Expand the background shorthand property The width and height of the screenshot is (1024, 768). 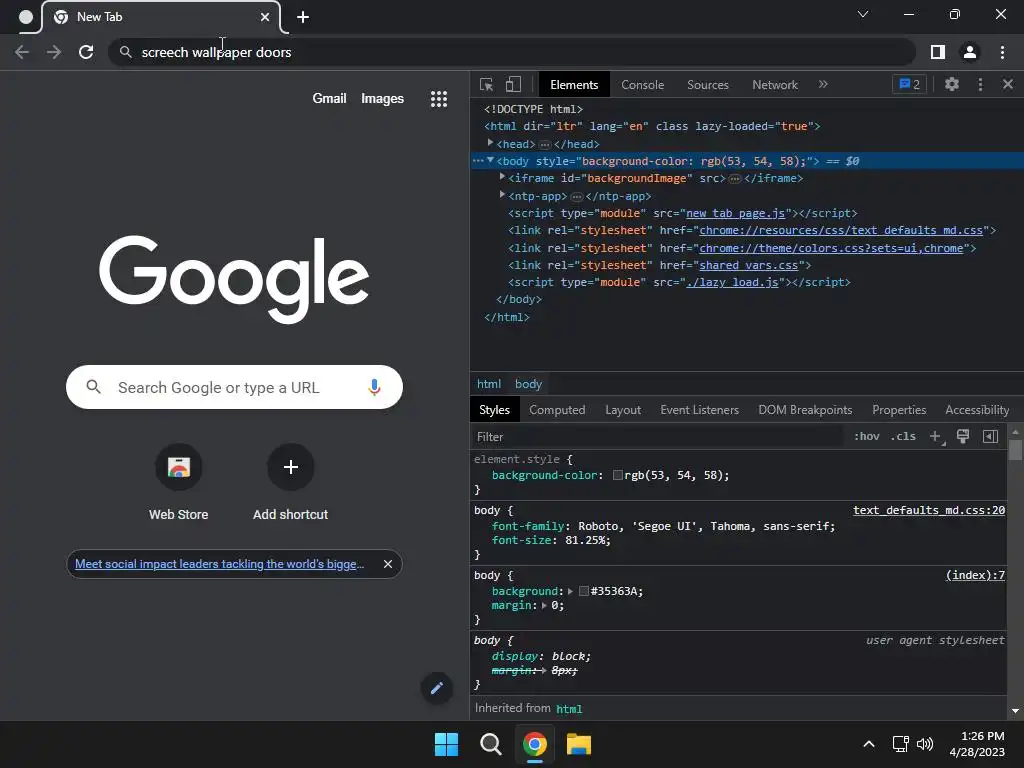click(570, 591)
